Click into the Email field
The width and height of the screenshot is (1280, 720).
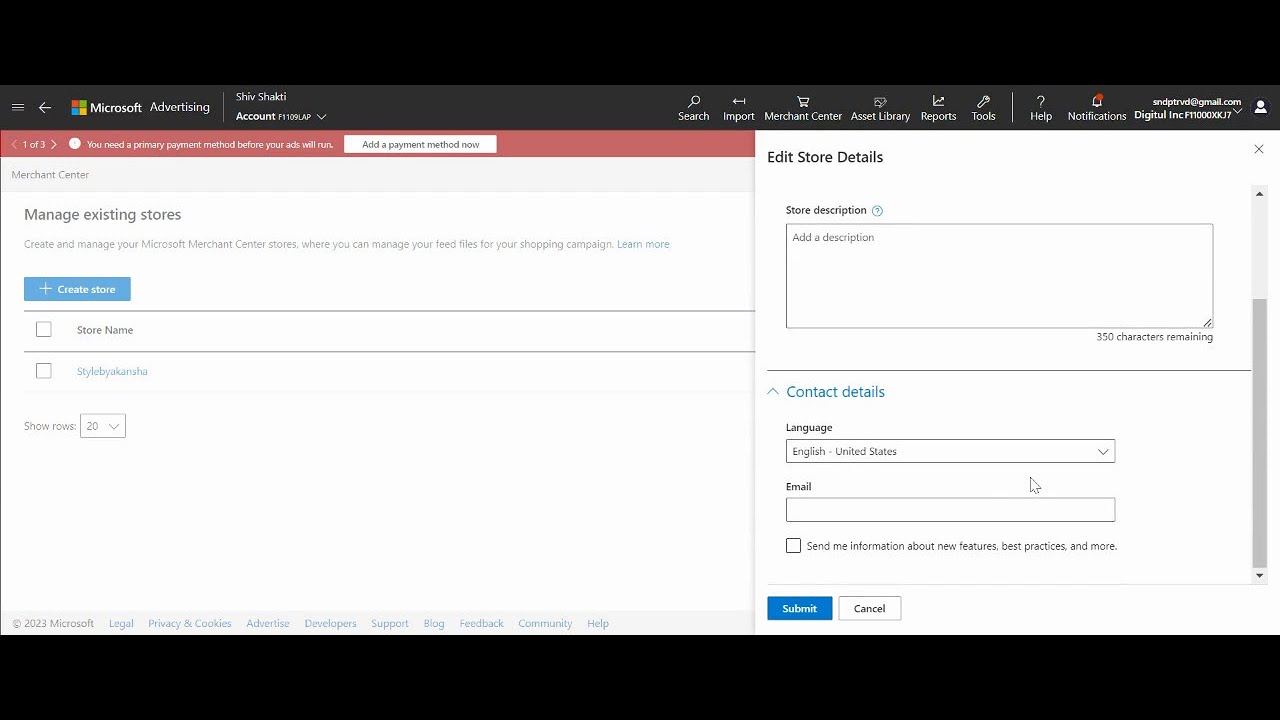(950, 510)
